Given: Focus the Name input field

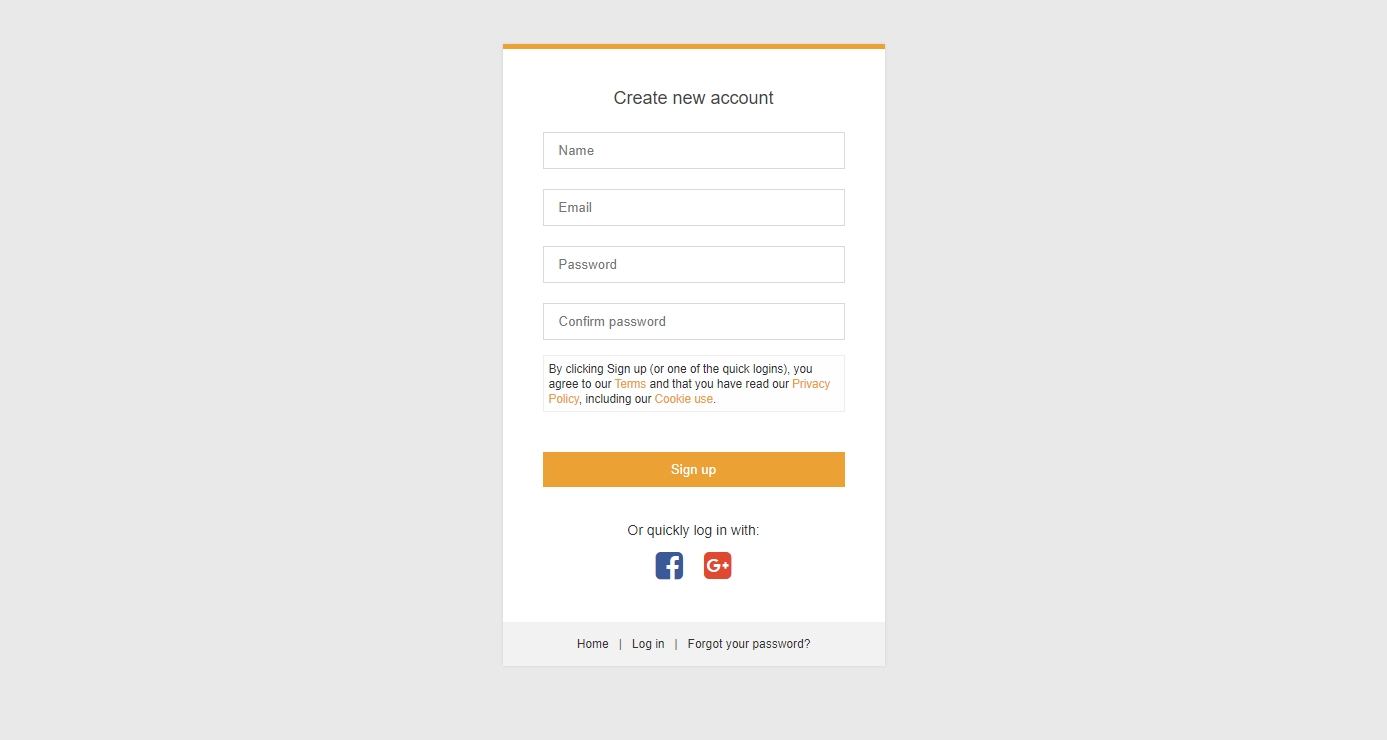Looking at the screenshot, I should pyautogui.click(x=693, y=150).
